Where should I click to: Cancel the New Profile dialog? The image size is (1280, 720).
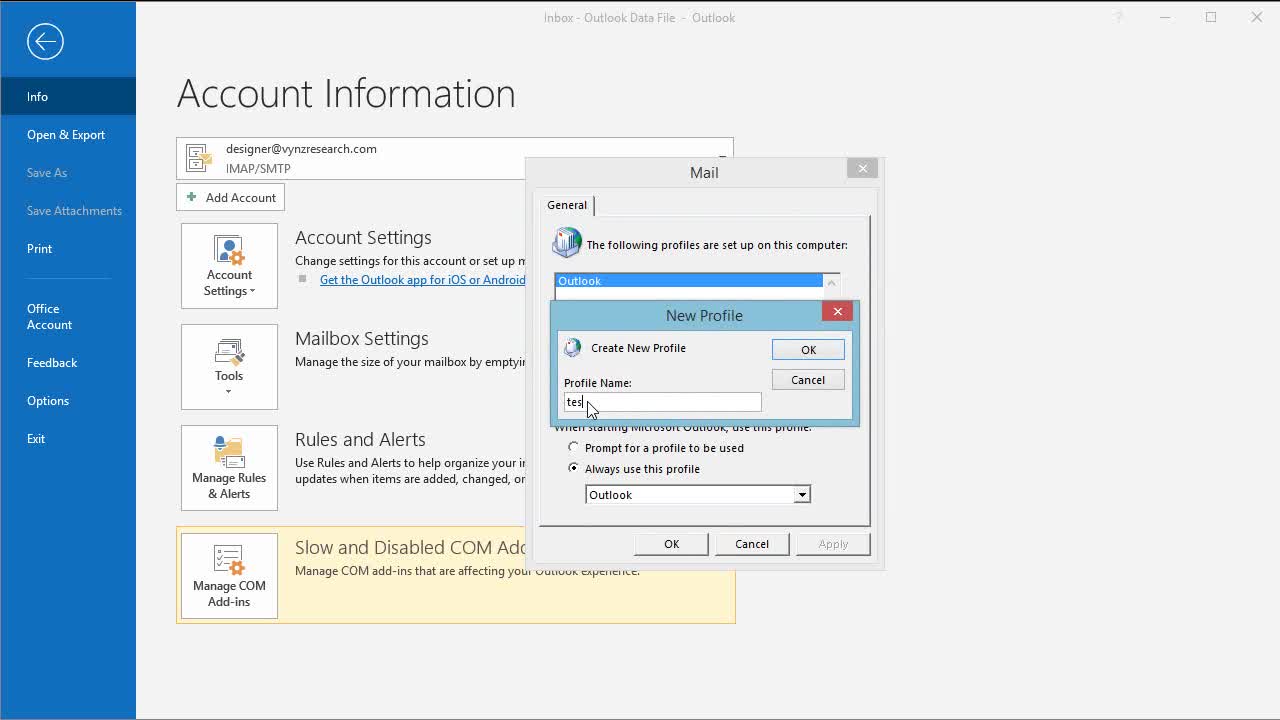coord(808,380)
